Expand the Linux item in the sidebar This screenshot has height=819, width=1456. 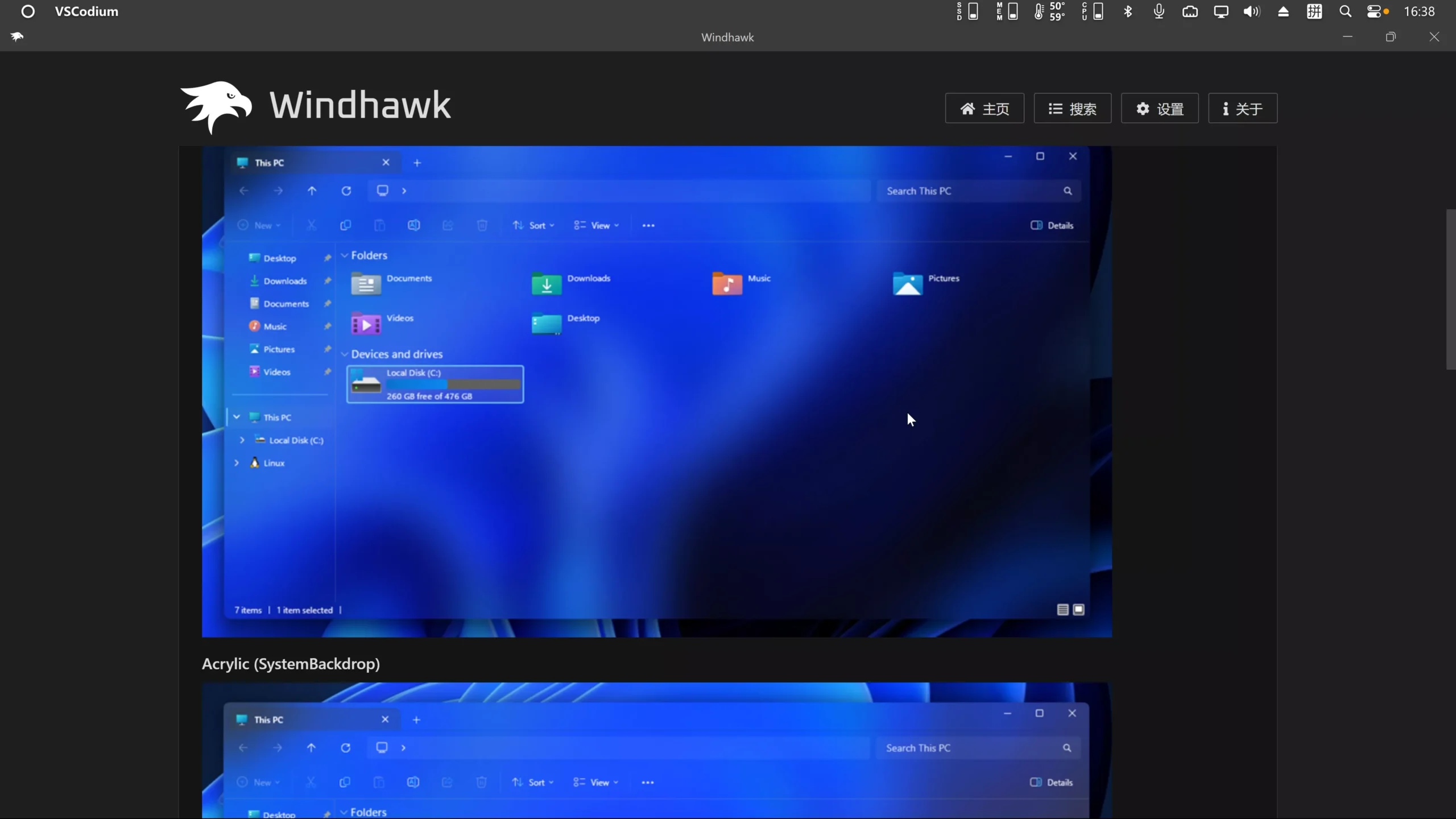pos(237,462)
